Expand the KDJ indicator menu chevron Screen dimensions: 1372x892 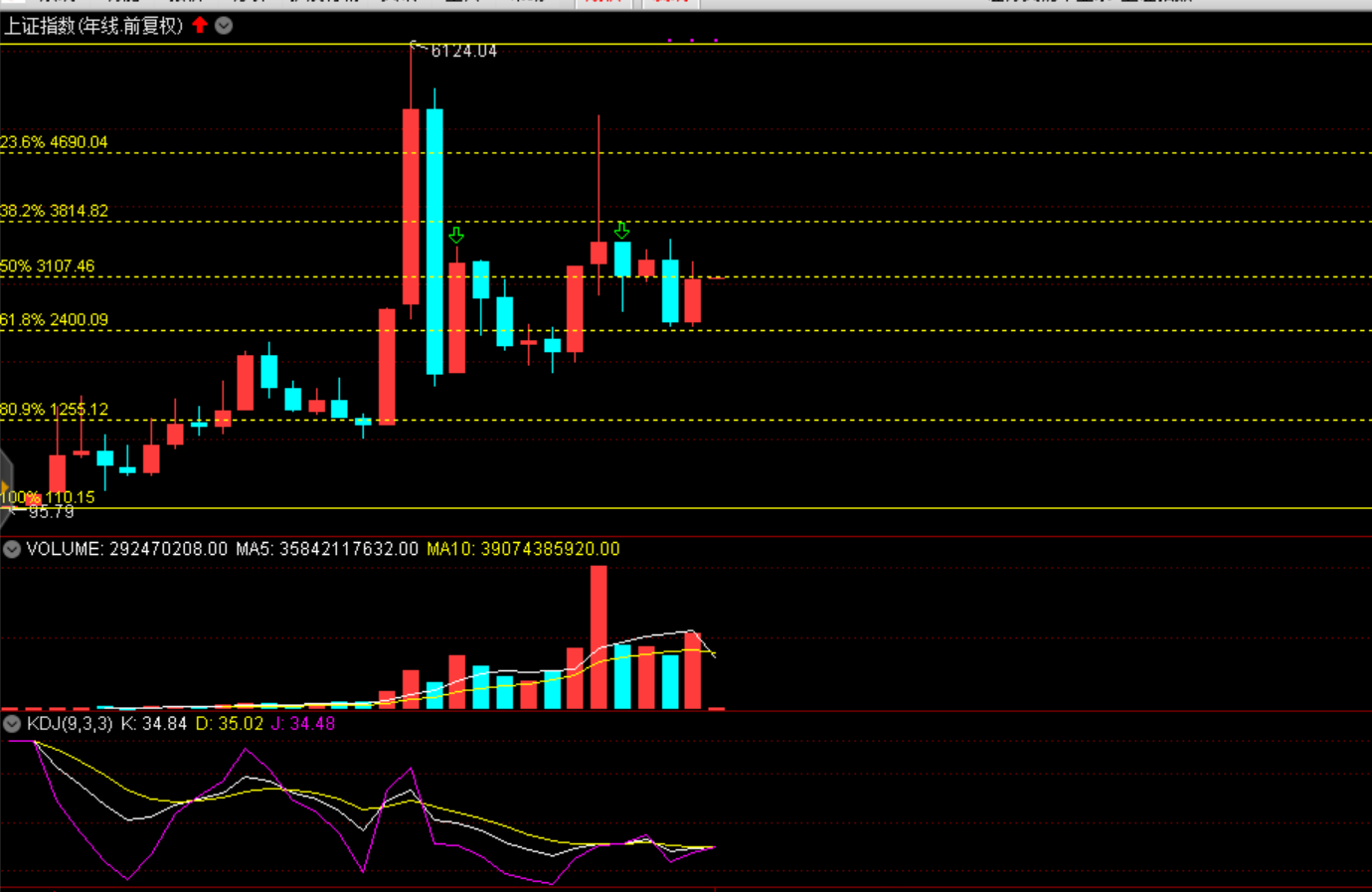[x=12, y=724]
